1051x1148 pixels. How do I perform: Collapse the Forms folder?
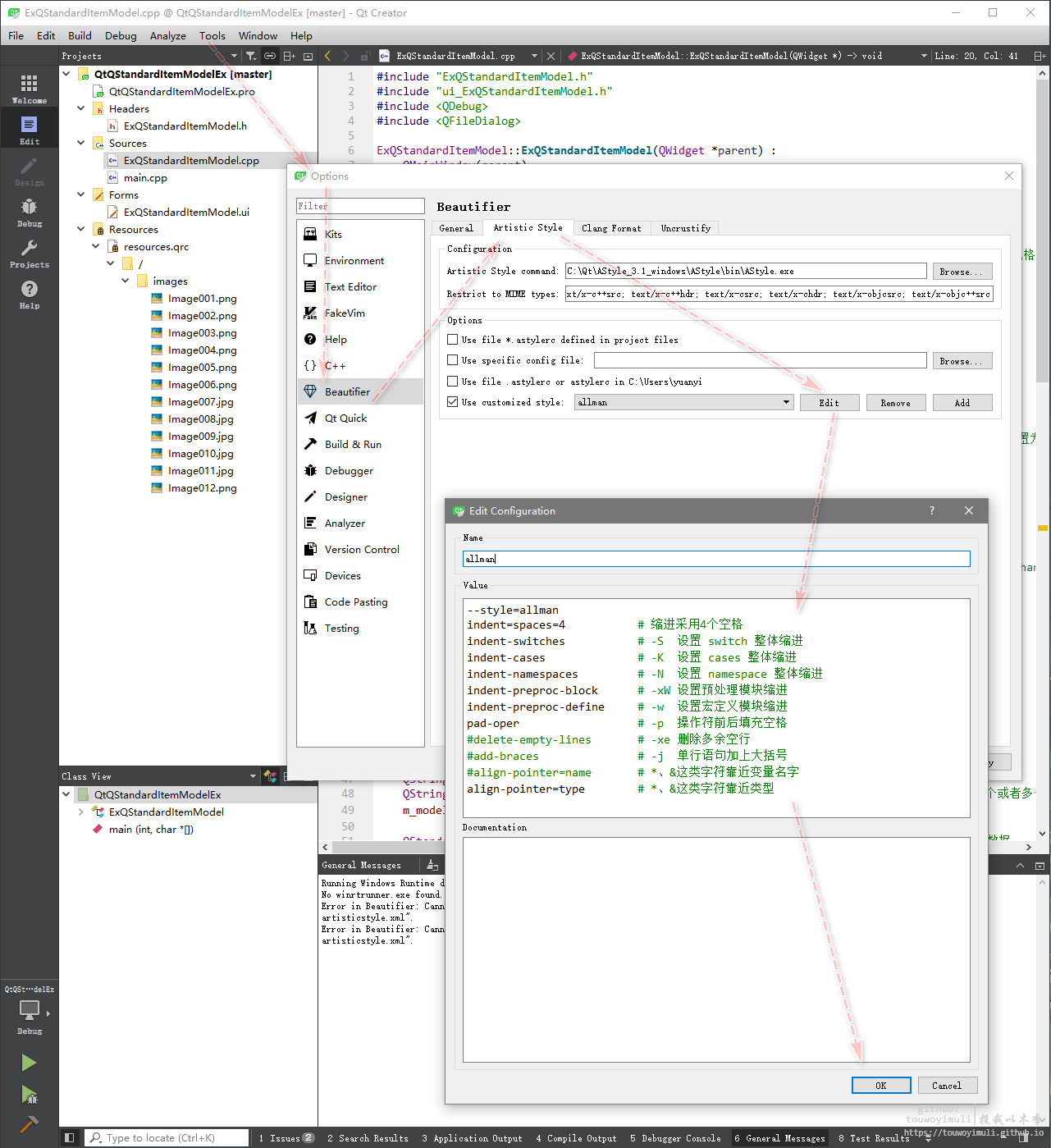(x=81, y=194)
